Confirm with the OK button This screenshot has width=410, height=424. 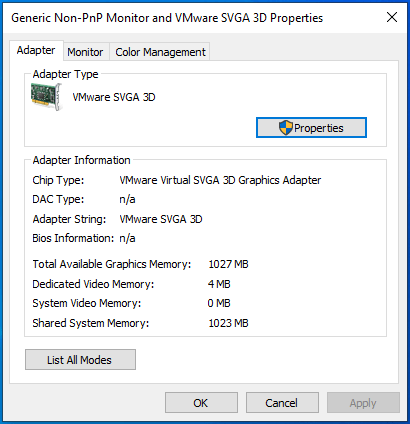(x=201, y=403)
